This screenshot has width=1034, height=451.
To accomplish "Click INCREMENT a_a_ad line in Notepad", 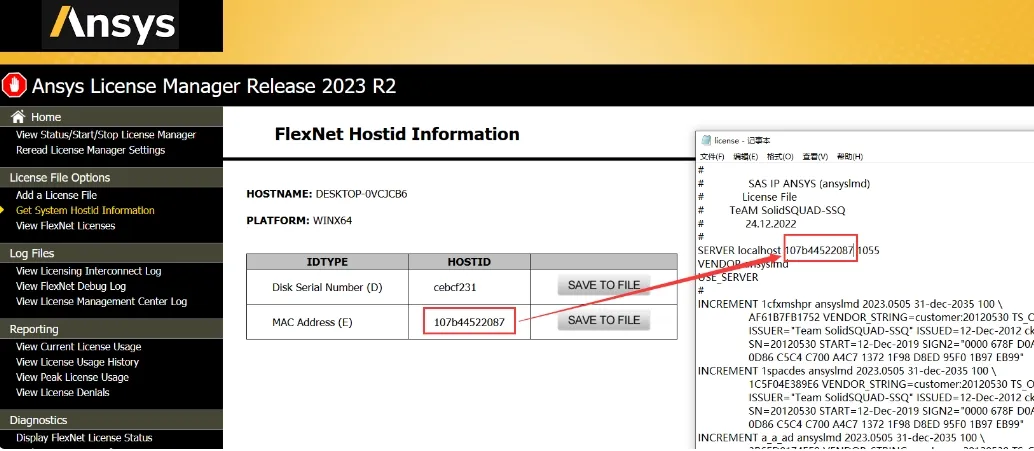I will 841,438.
